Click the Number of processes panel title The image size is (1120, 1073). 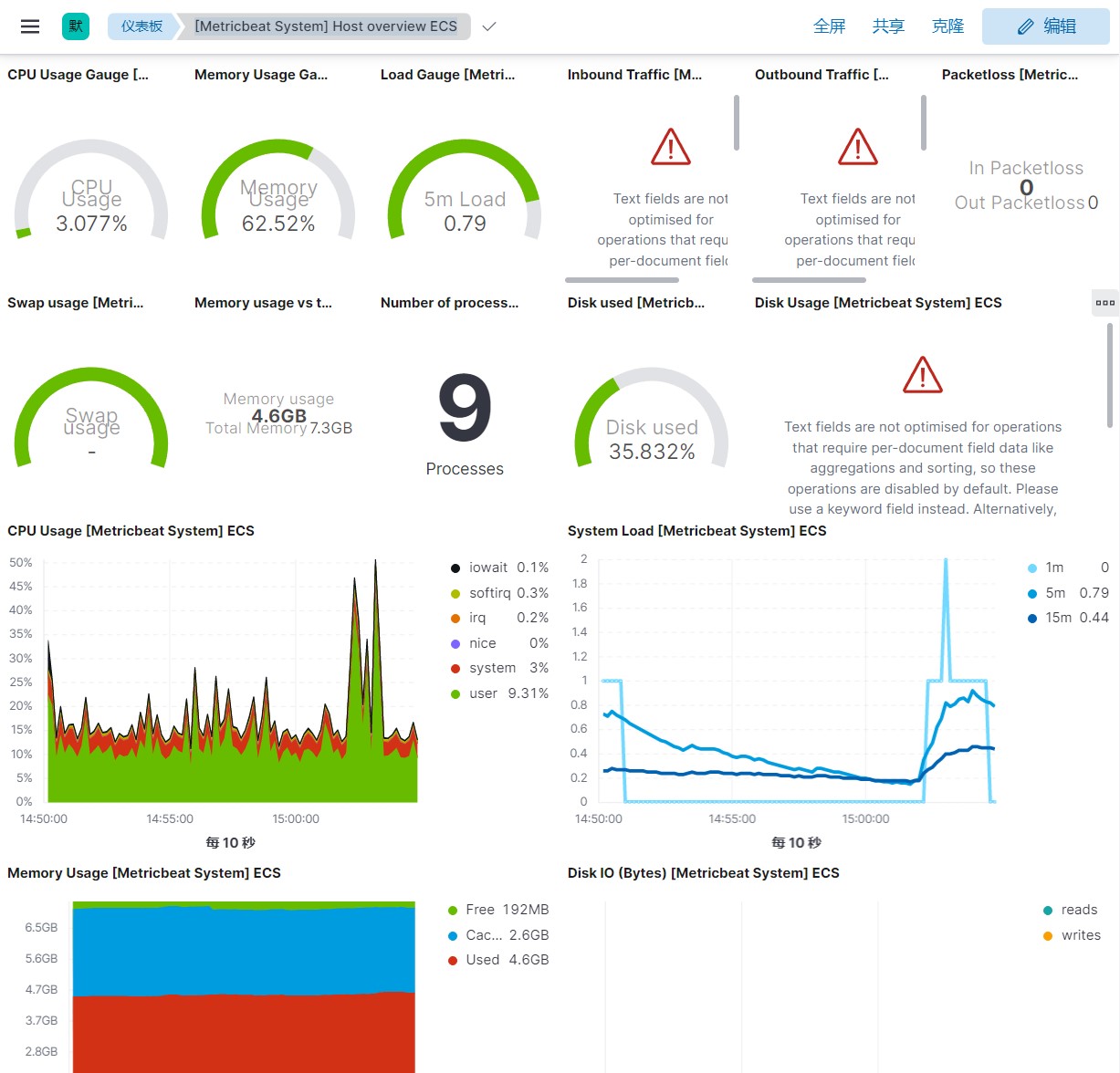point(449,303)
